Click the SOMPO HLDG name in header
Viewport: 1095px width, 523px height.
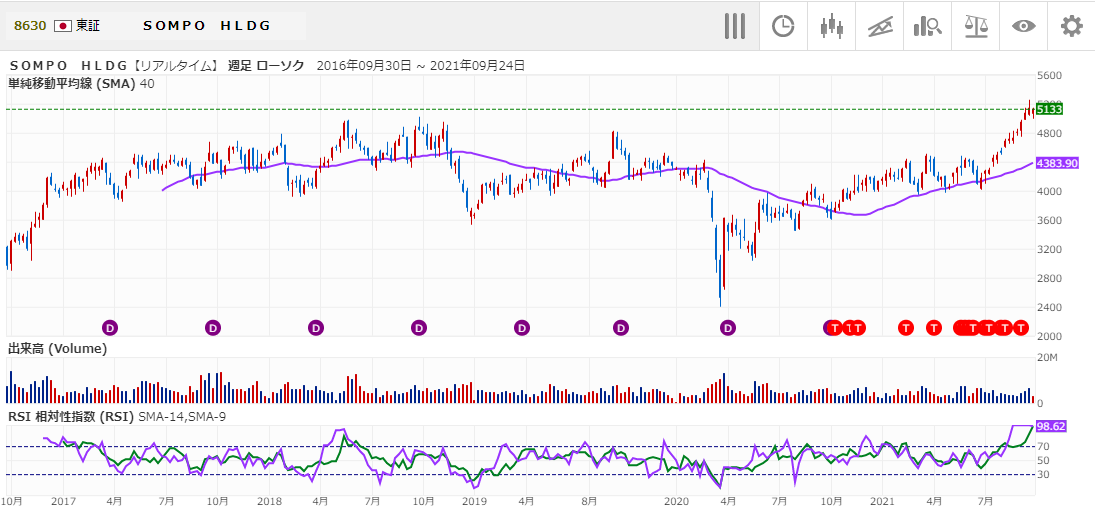(207, 26)
